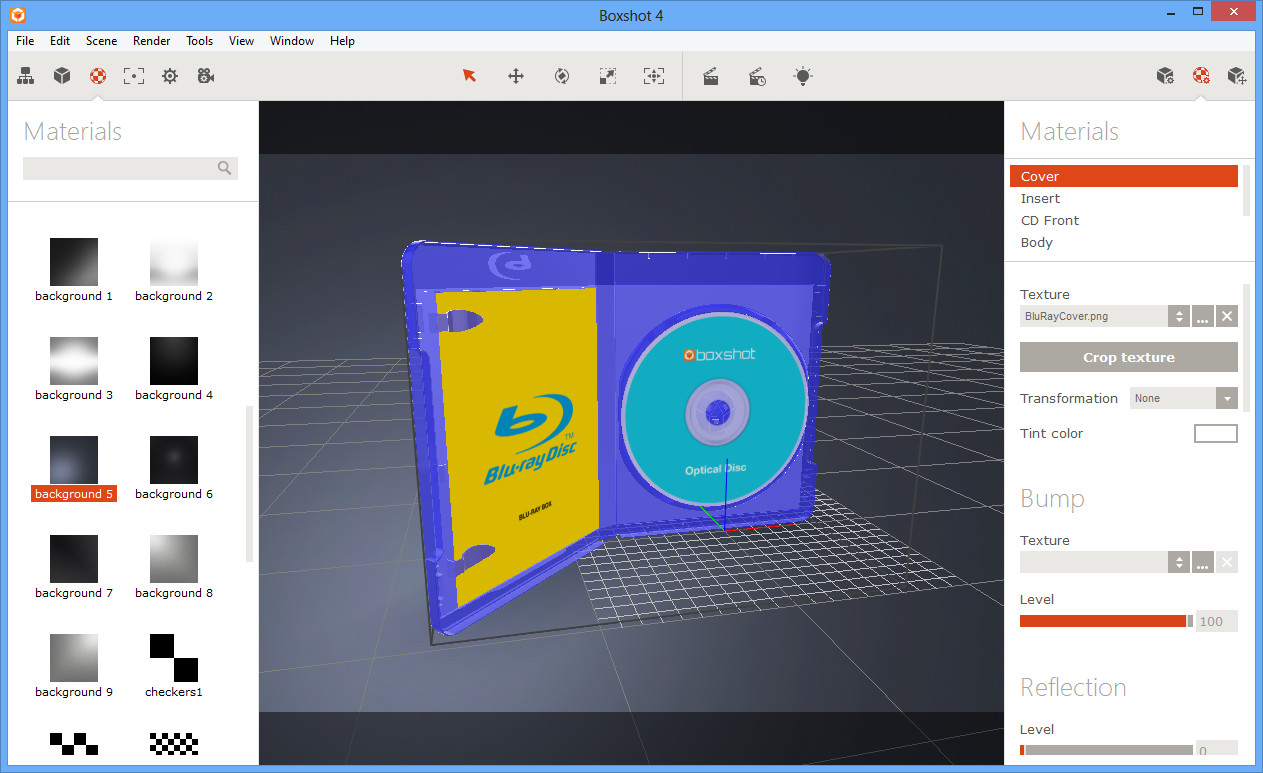Click the light bulb lighting icon
Image resolution: width=1263 pixels, height=773 pixels.
(803, 76)
